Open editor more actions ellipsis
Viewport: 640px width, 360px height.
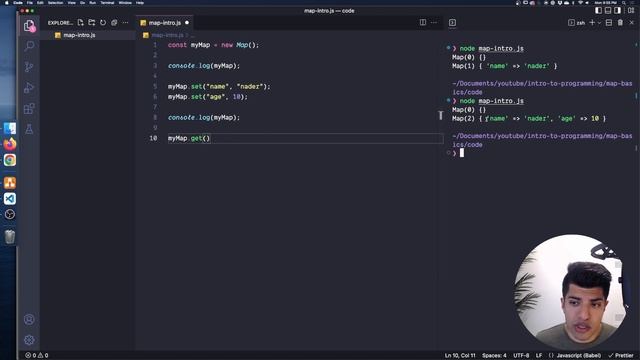[434, 22]
